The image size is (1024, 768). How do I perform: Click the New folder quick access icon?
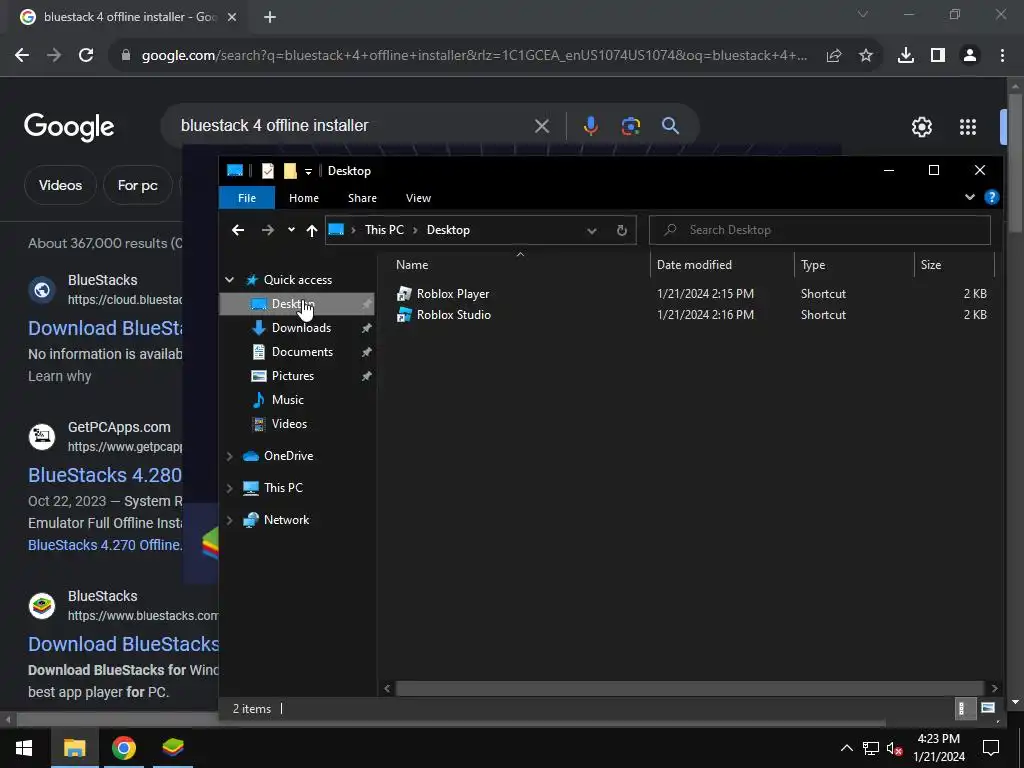(290, 171)
